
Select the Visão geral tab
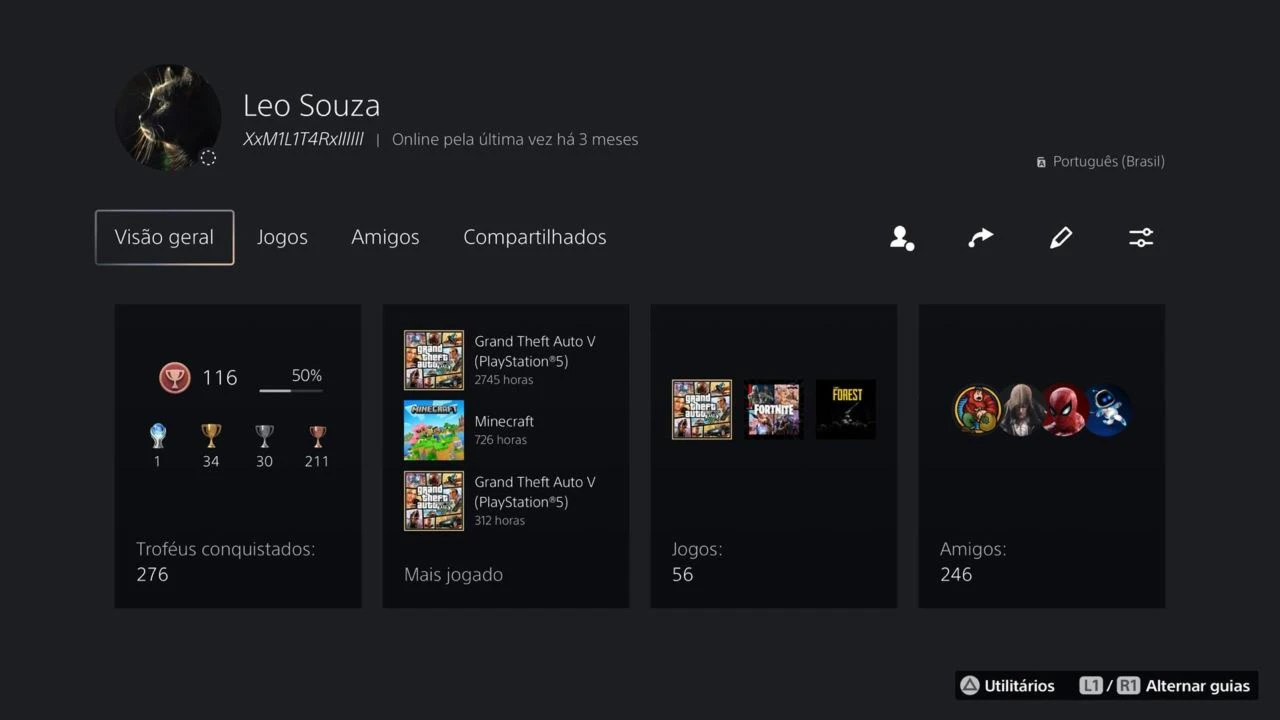tap(165, 237)
